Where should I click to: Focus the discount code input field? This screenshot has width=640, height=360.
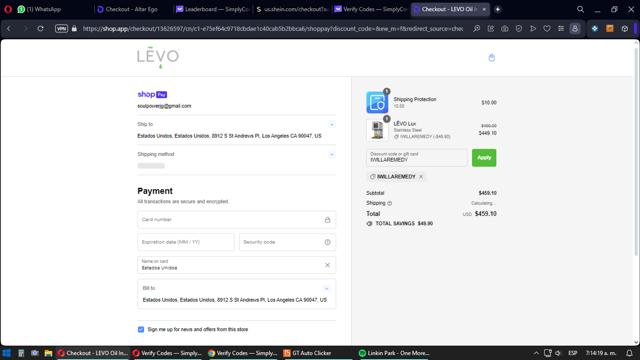point(417,158)
